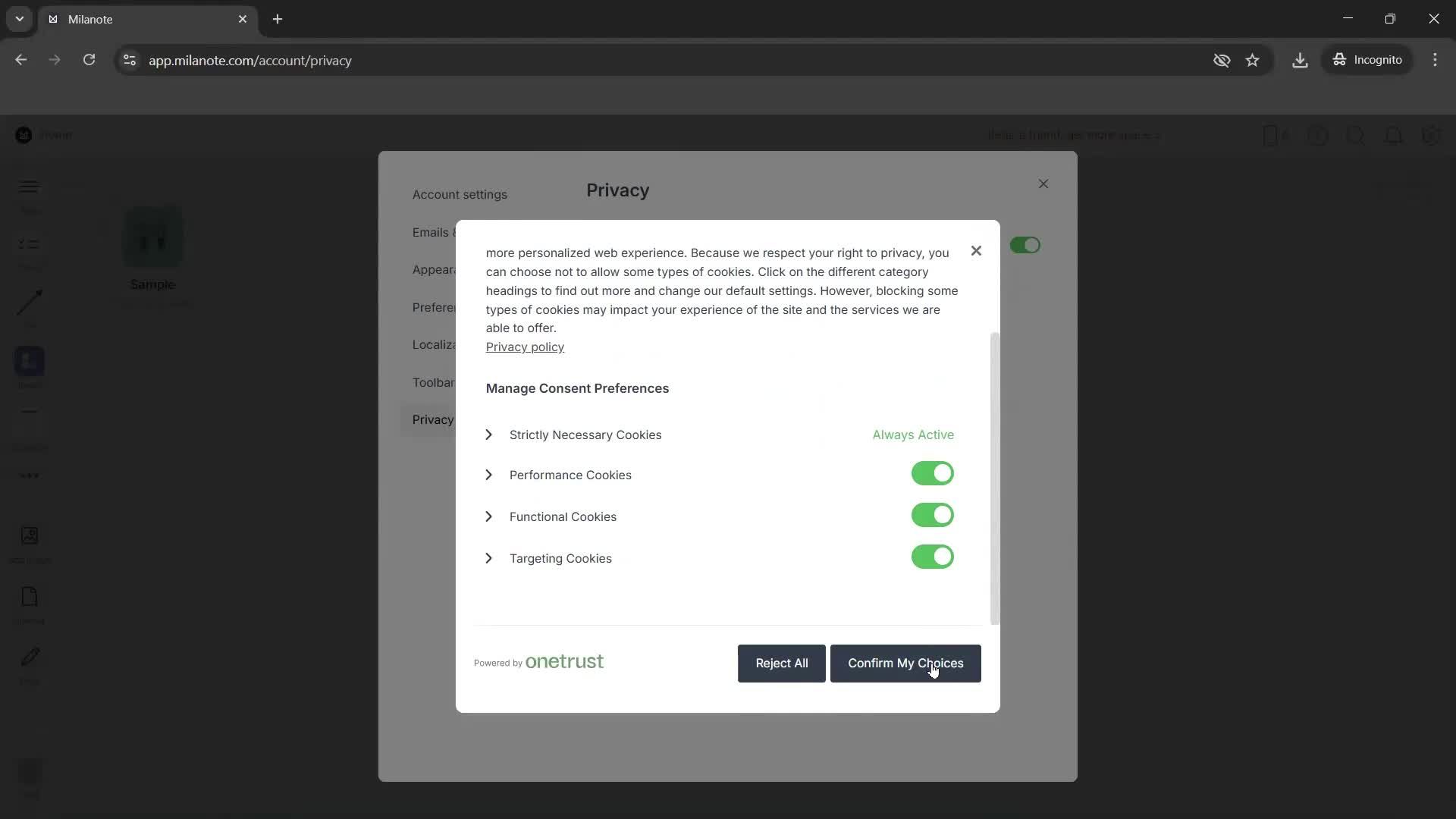1456x819 pixels.
Task: Expand the Performance Cookies details
Action: tap(489, 475)
